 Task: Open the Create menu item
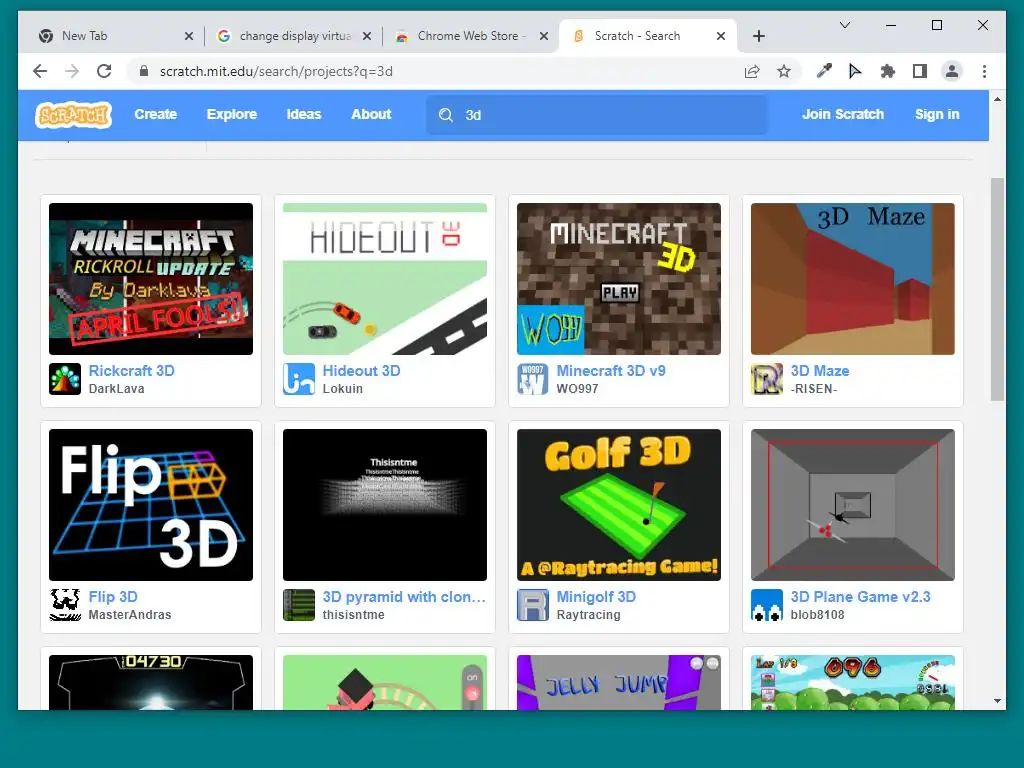click(x=155, y=114)
